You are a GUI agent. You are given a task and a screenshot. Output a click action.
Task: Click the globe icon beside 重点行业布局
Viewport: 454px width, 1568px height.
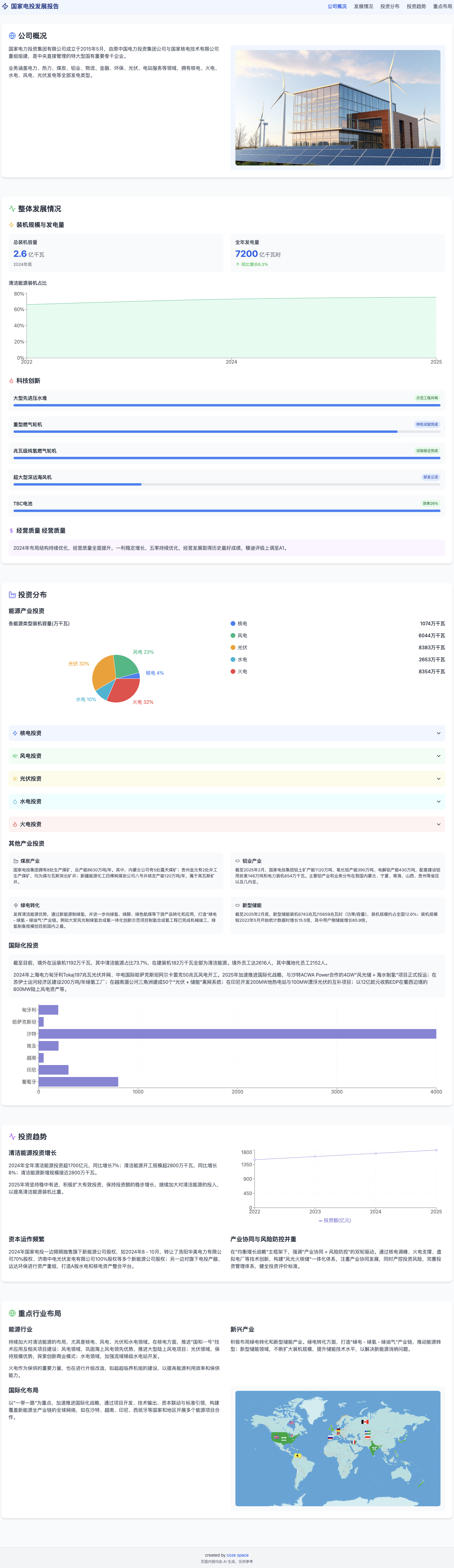tap(12, 1314)
